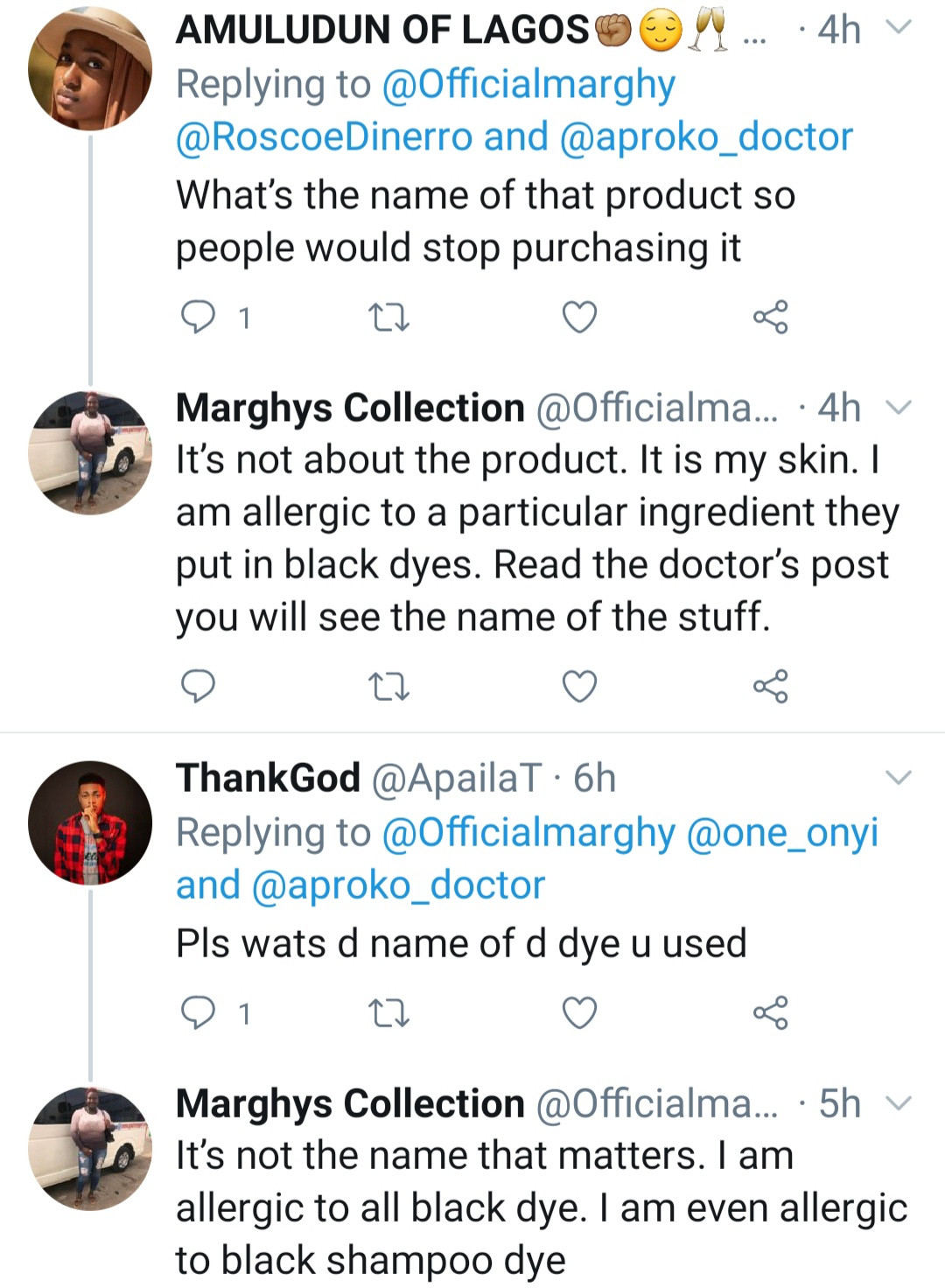Reply to AMULUDUN OF LAGOS's tweet
The width and height of the screenshot is (945, 1288).
pos(198,317)
